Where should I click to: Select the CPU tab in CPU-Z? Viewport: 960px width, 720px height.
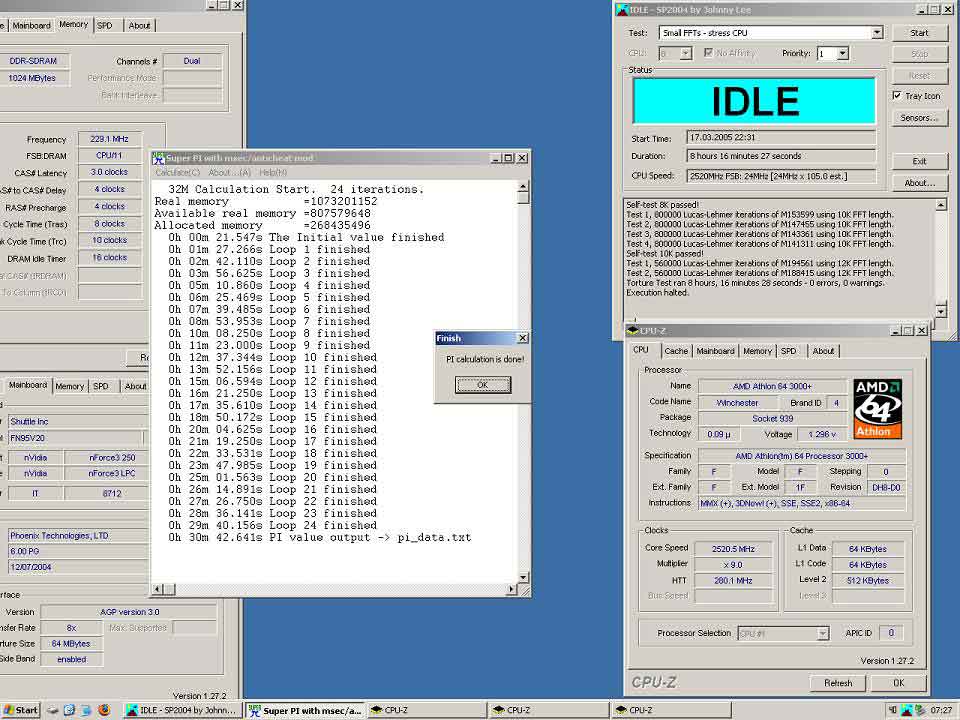click(641, 350)
